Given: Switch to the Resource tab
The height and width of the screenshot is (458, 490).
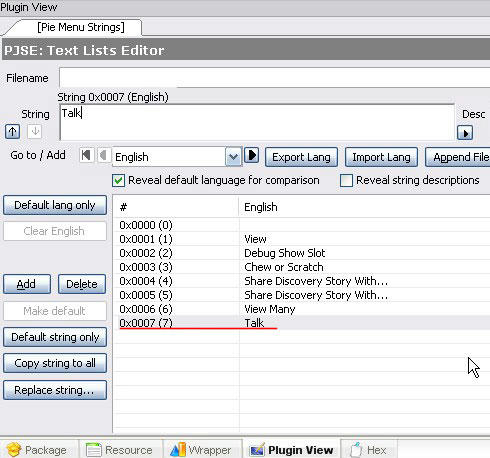Looking at the screenshot, I should pyautogui.click(x=120, y=450).
